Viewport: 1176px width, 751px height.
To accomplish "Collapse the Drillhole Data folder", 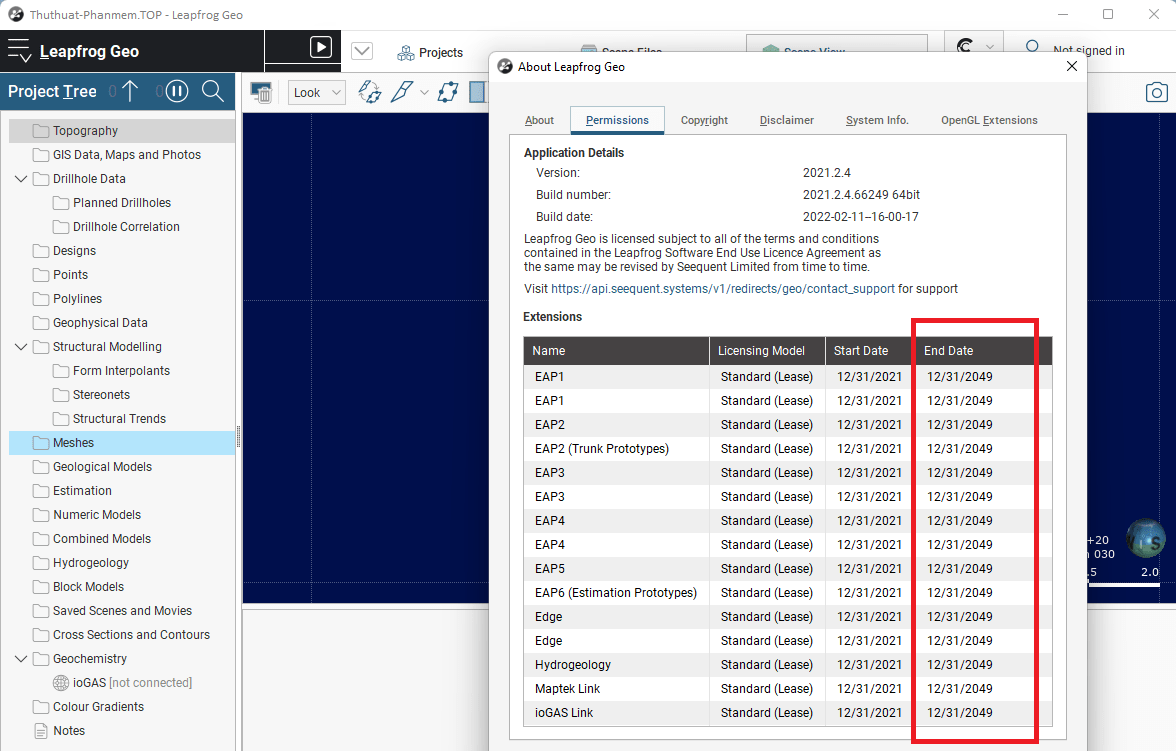I will 21,179.
